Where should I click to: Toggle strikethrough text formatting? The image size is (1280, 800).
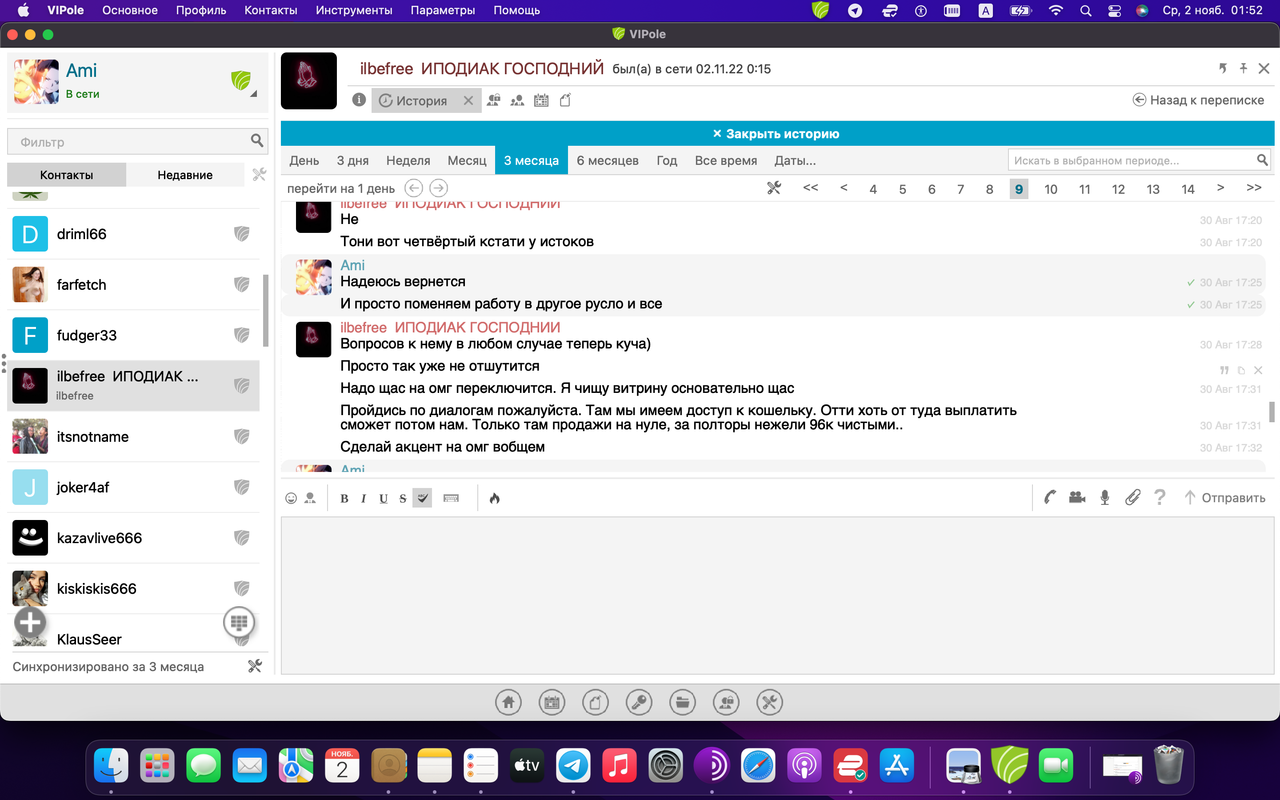click(403, 498)
